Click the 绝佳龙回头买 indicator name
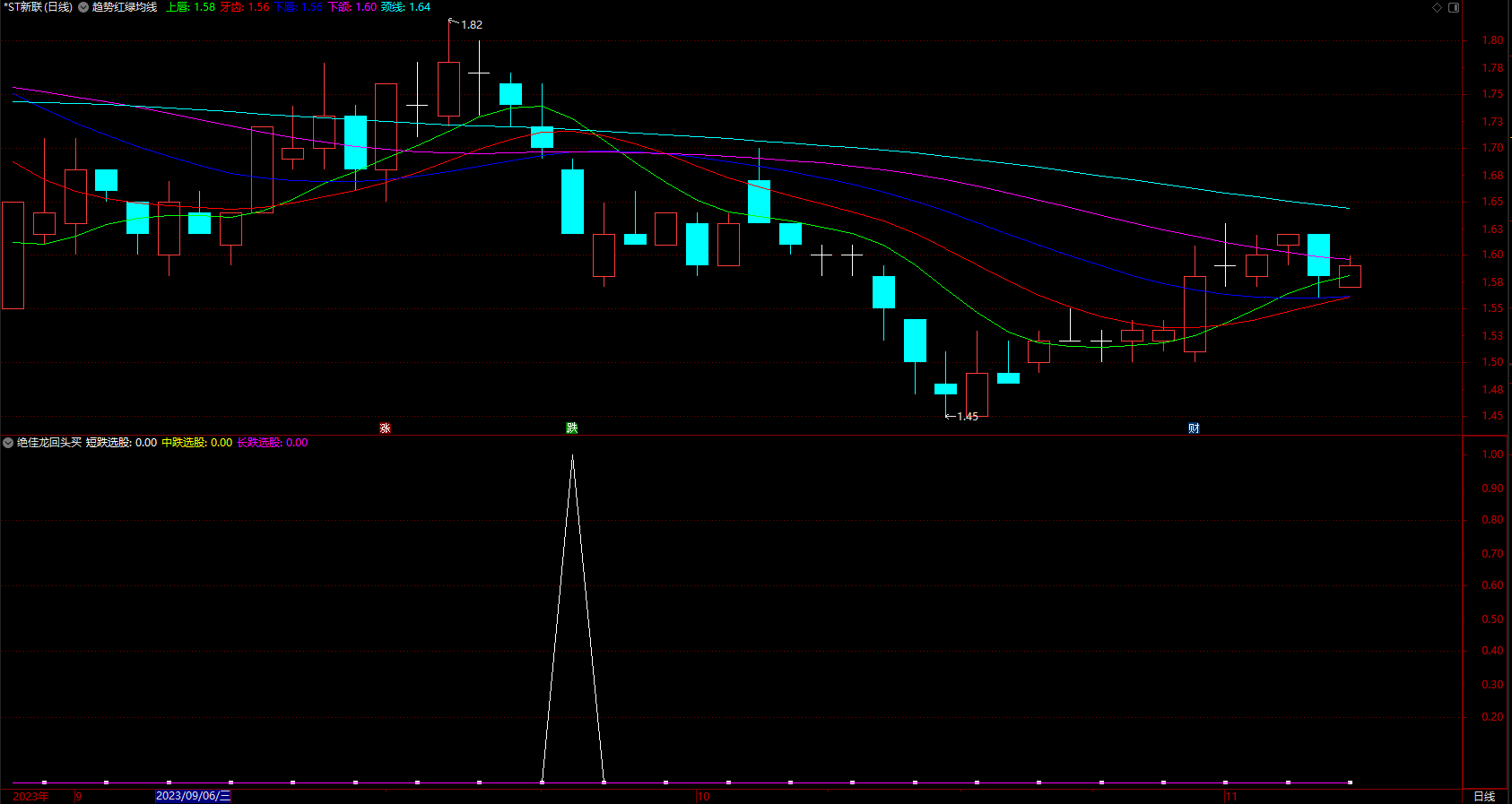1512x804 pixels. click(x=49, y=443)
